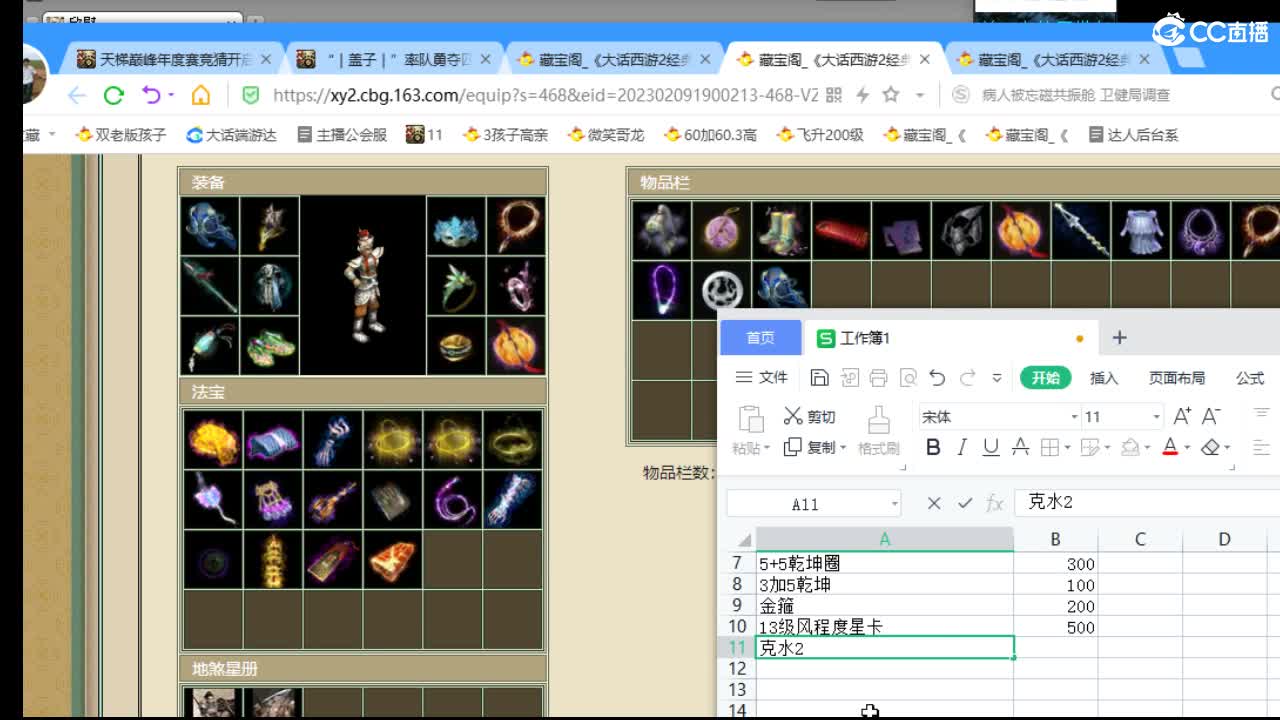Undo the last action in WPS
This screenshot has height=720, width=1280.
[937, 378]
